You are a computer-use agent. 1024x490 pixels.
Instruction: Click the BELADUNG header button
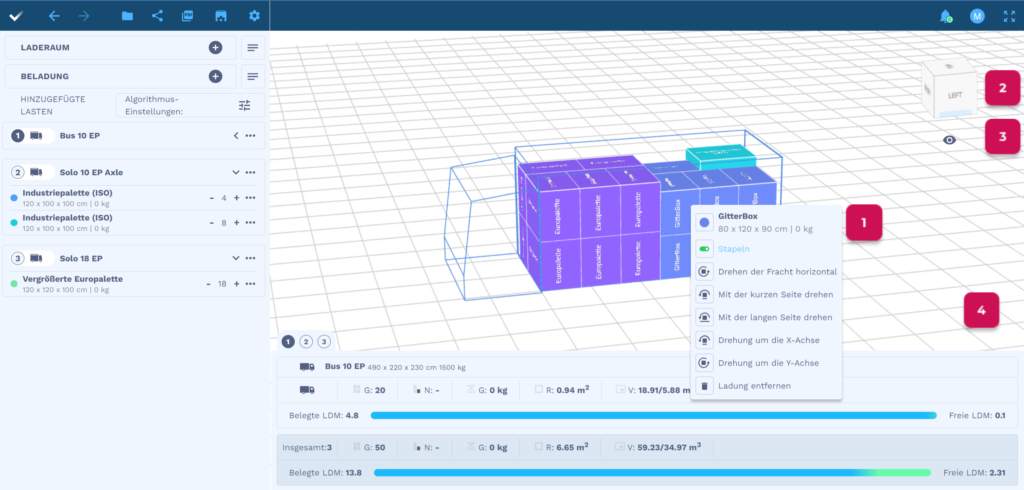coord(120,76)
